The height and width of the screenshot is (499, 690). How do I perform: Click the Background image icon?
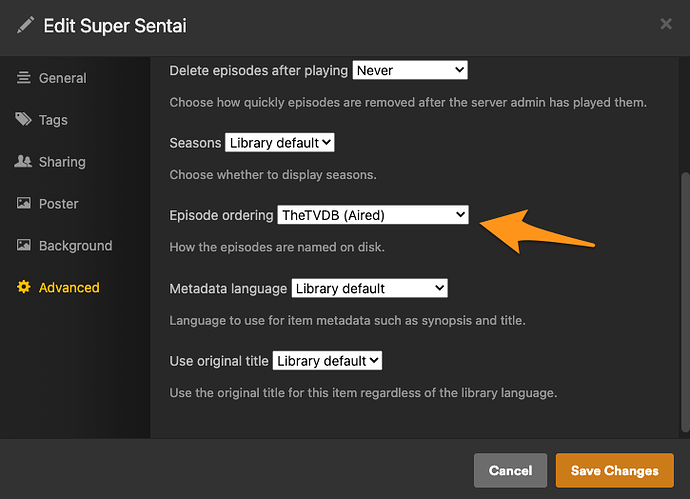click(x=24, y=245)
